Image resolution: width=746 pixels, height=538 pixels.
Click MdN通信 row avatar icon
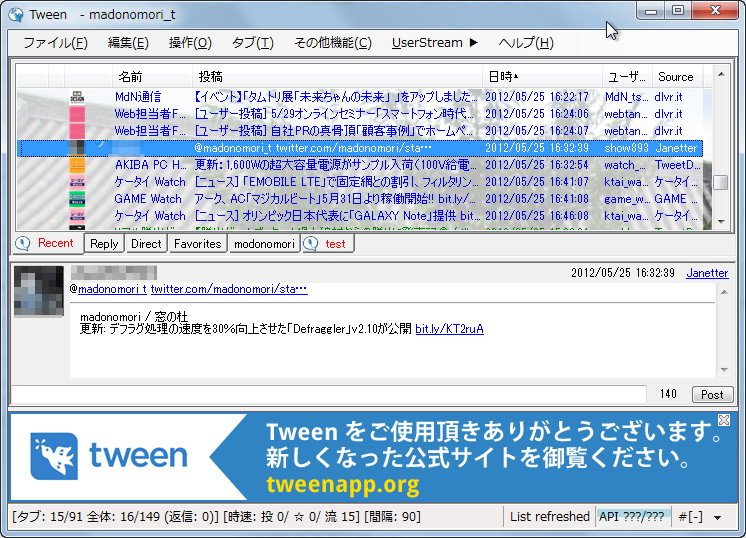(77, 97)
